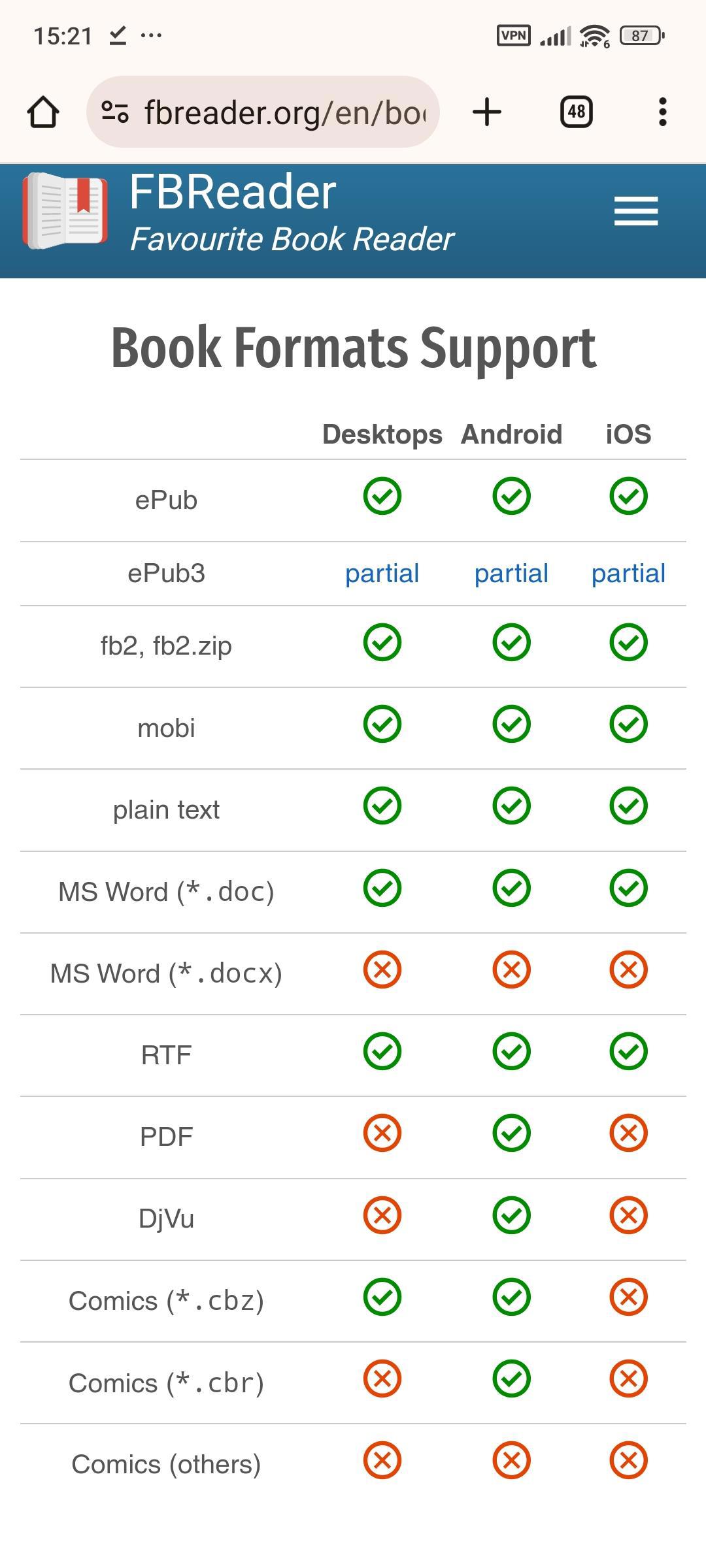This screenshot has height=1568, width=706.
Task: Open the Android ePub3 partial link
Action: pyautogui.click(x=511, y=574)
